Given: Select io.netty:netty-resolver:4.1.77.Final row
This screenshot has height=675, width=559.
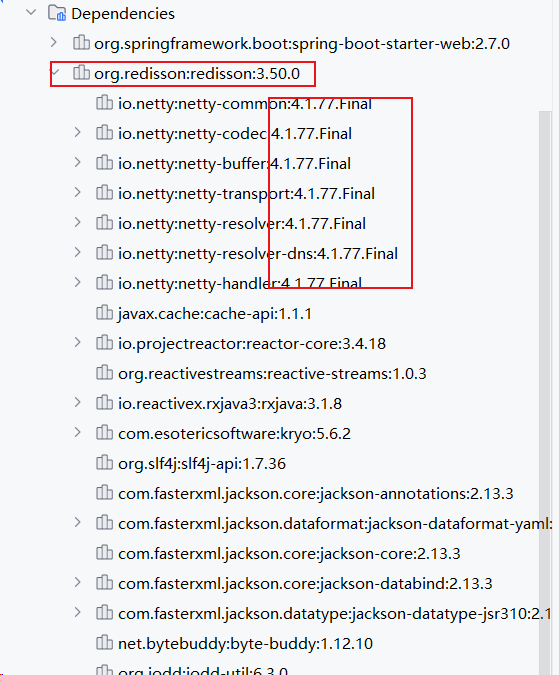Looking at the screenshot, I should 242,224.
